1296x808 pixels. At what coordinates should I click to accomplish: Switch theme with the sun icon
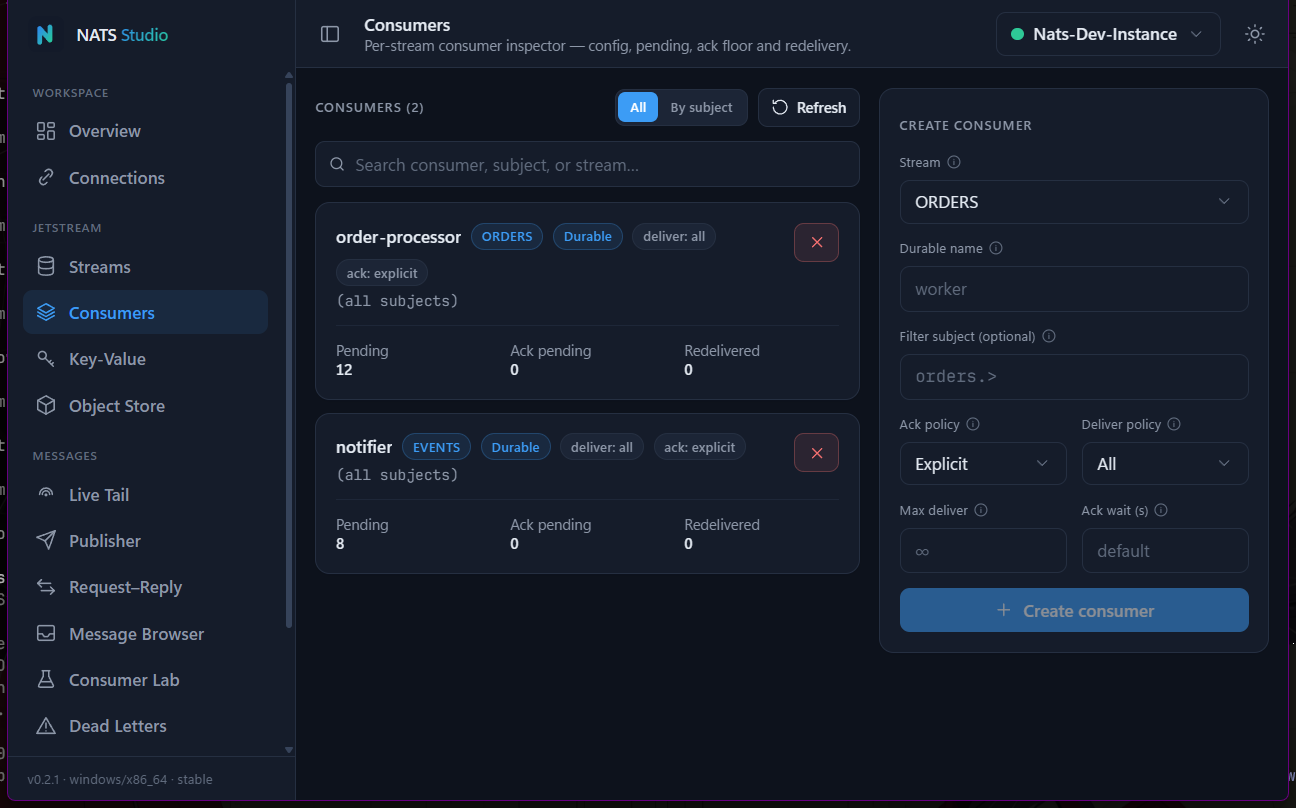pos(1254,34)
